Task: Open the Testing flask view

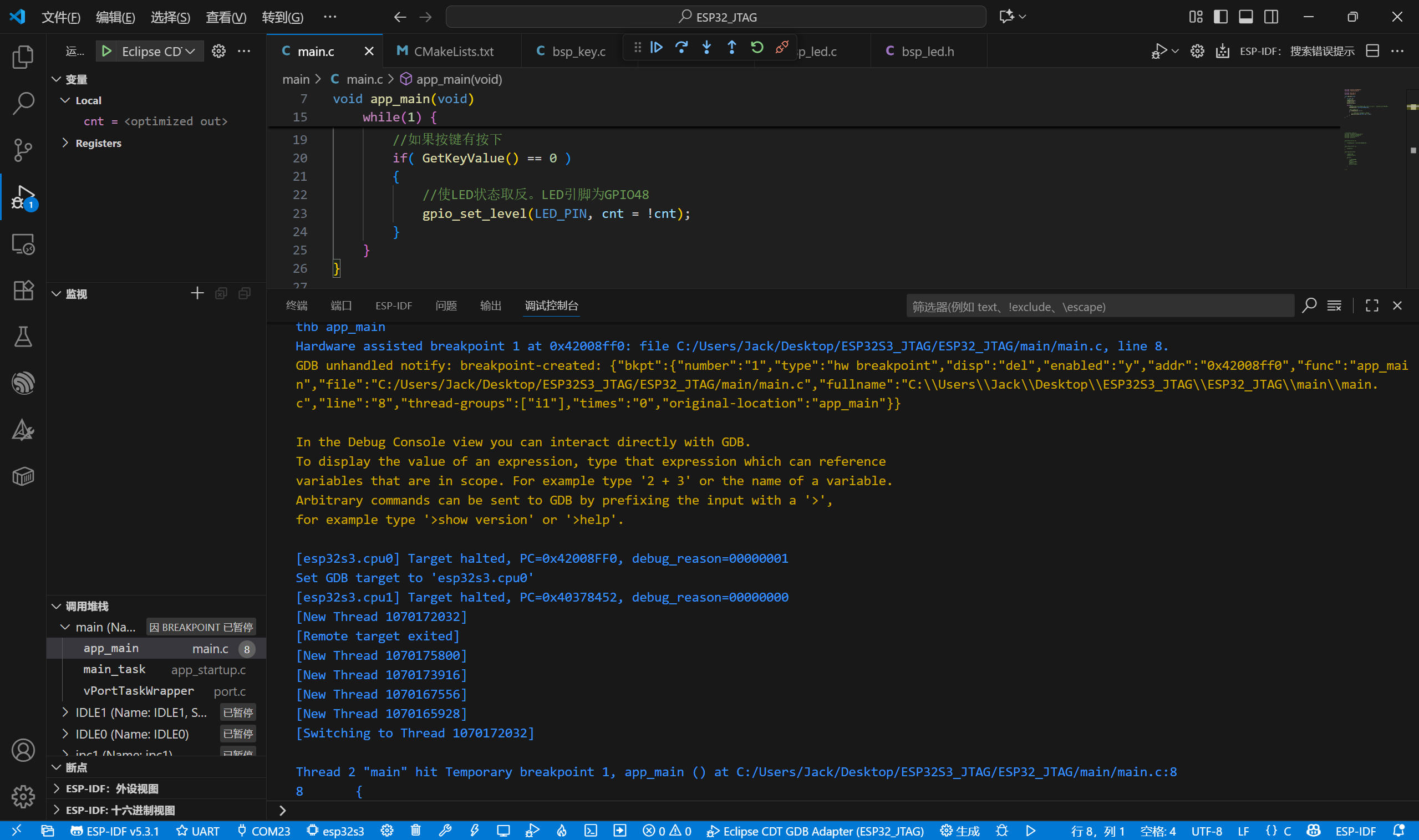Action: click(x=23, y=337)
